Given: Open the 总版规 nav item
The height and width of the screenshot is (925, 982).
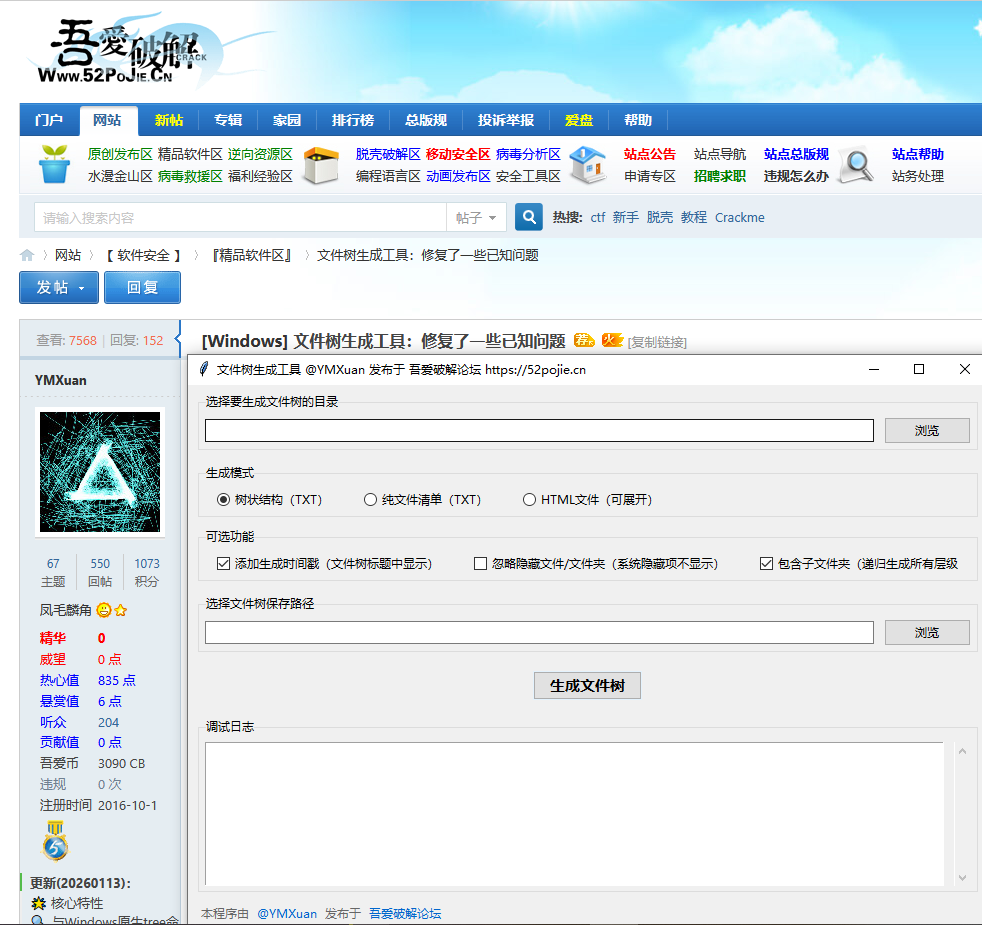Looking at the screenshot, I should (426, 120).
